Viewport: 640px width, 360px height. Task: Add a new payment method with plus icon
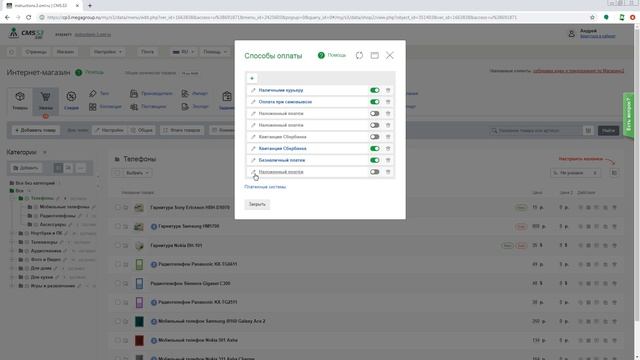point(252,78)
